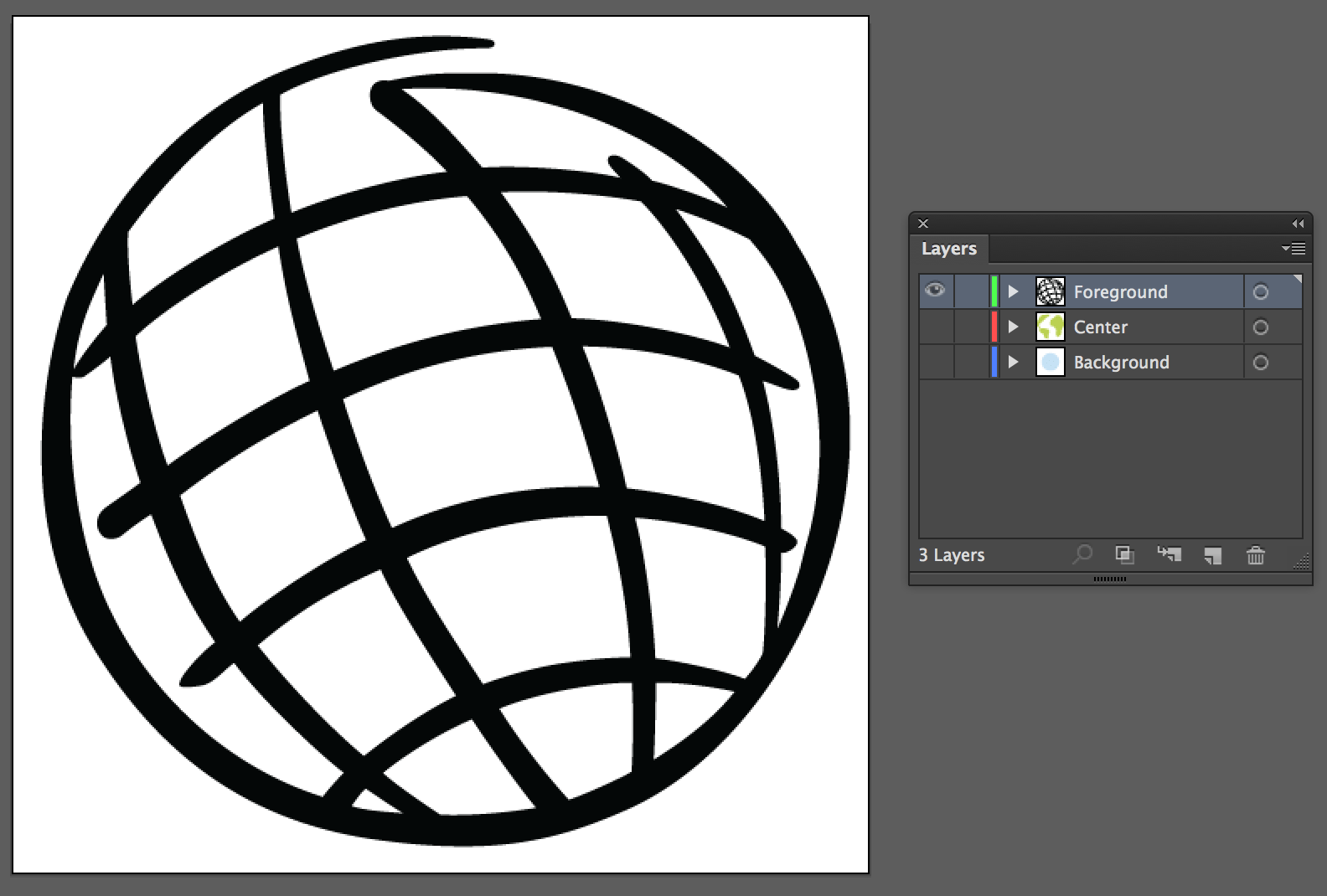1327x896 pixels.
Task: Click the Center layer target circle
Action: tap(1261, 327)
